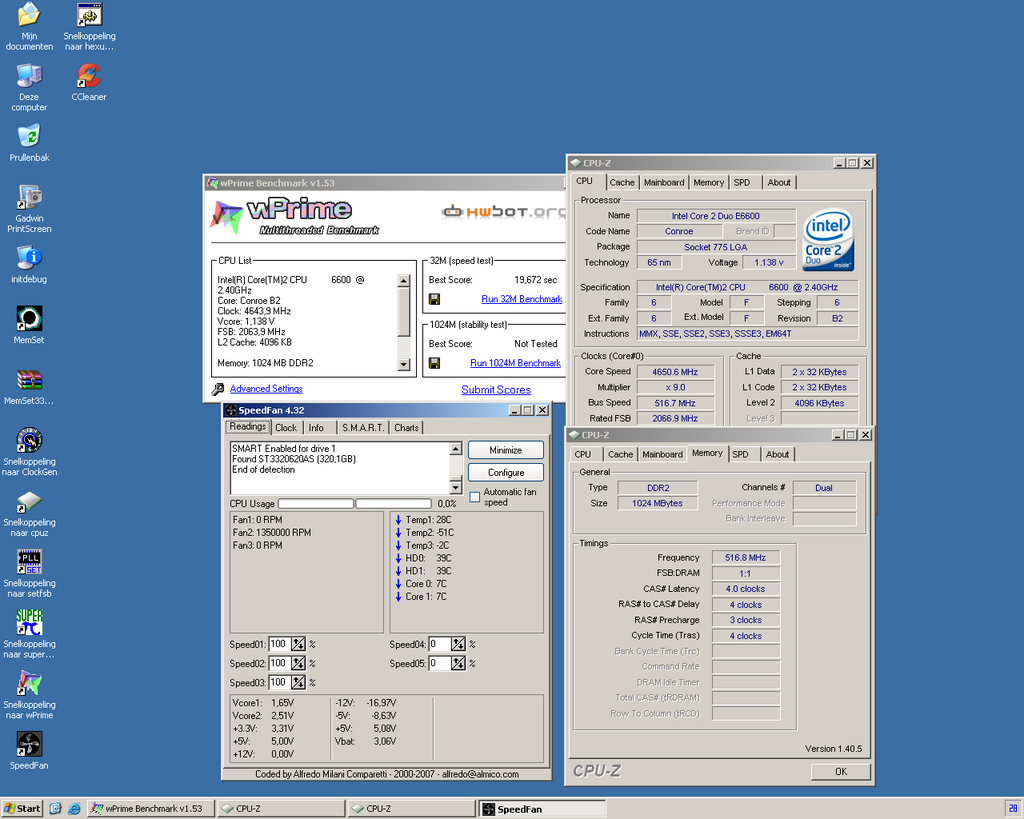Screen dimensions: 1024x819
Task: Click CAS# Latency value 4.0 clocks
Action: coord(745,589)
